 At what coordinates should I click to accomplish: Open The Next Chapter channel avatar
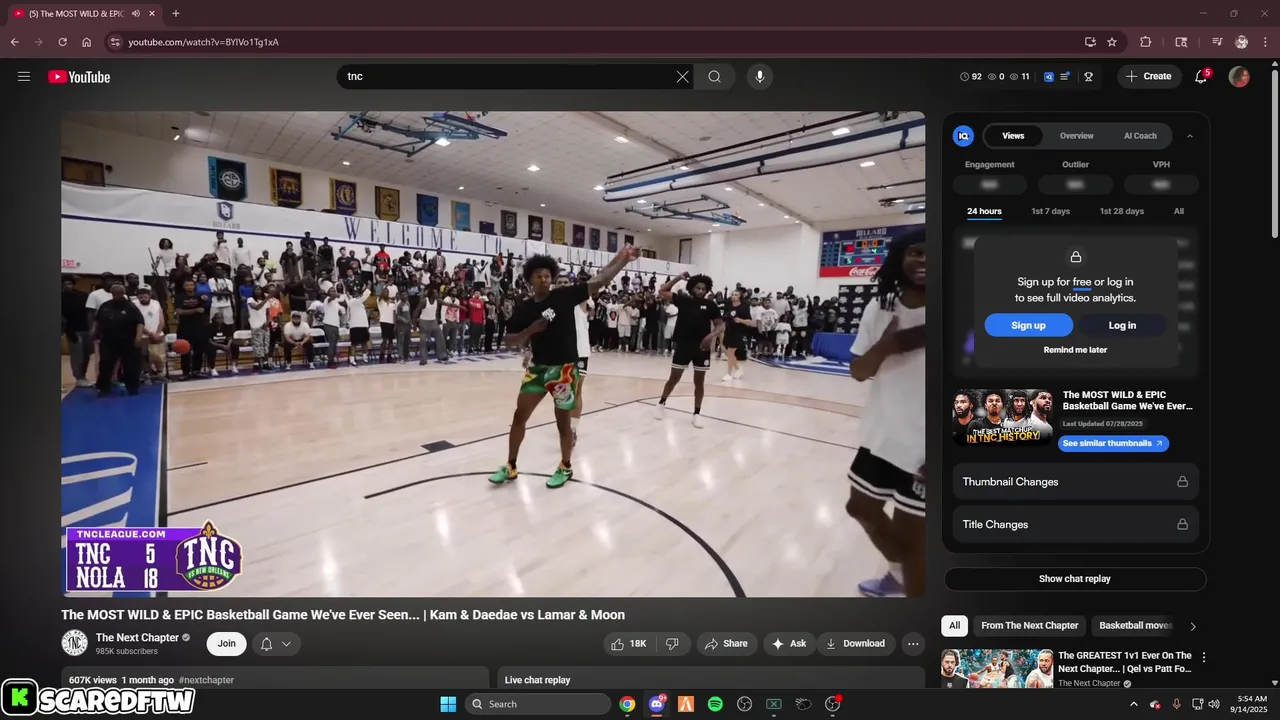click(x=74, y=643)
